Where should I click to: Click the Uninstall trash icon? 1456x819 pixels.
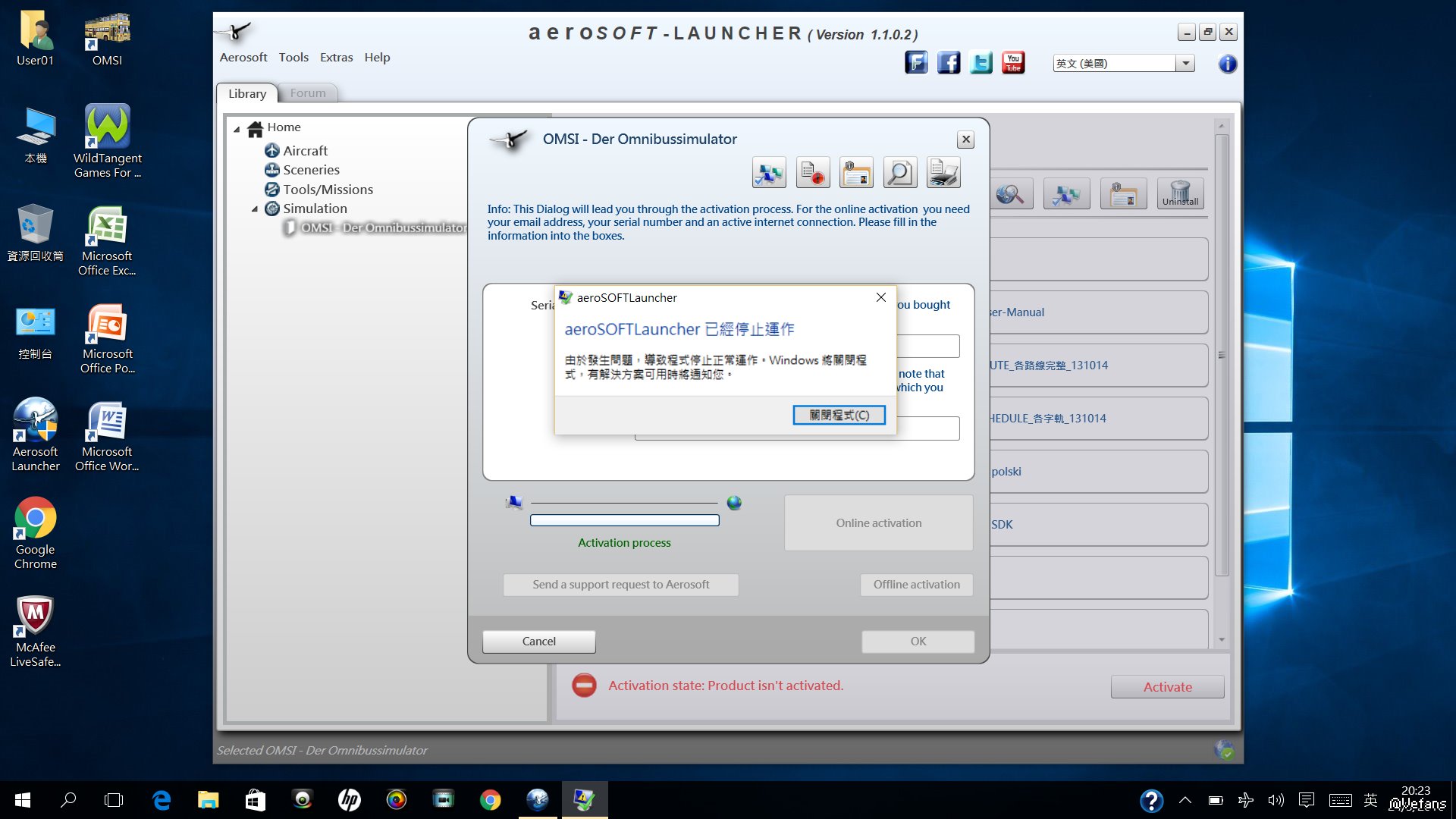point(1180,194)
